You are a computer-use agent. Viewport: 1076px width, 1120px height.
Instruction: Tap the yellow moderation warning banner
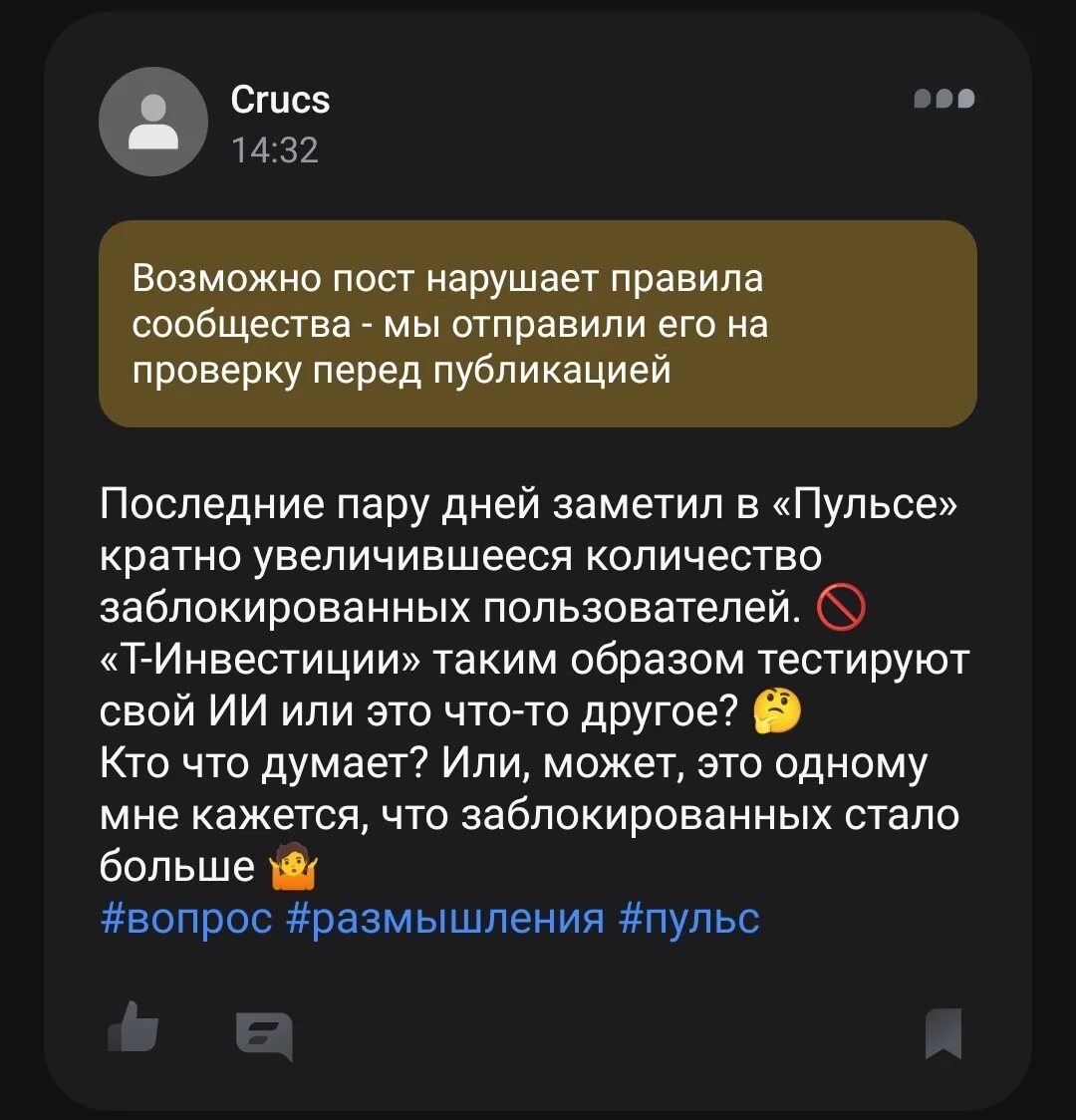[538, 324]
